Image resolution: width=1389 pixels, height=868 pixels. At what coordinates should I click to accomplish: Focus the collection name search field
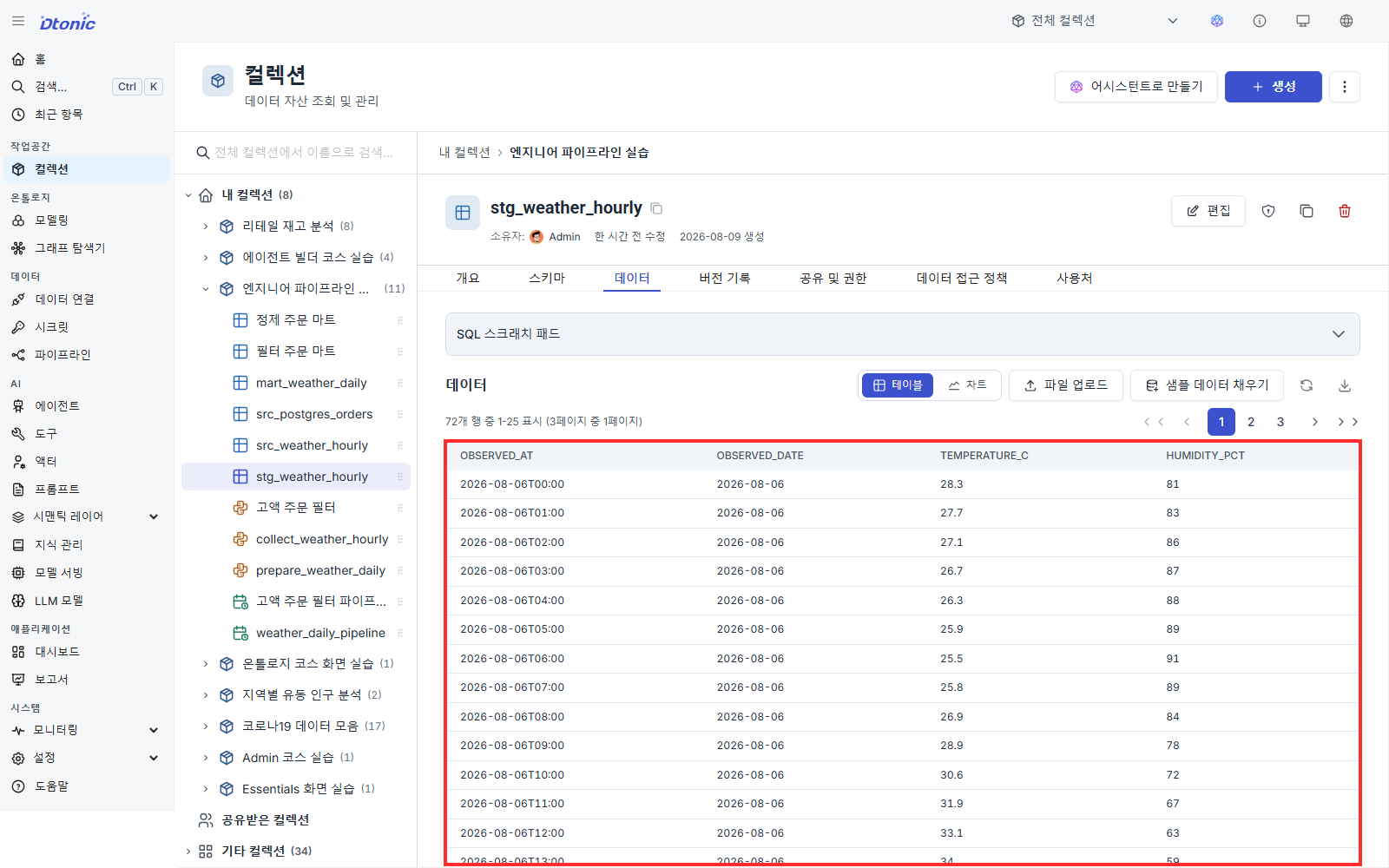click(x=295, y=153)
